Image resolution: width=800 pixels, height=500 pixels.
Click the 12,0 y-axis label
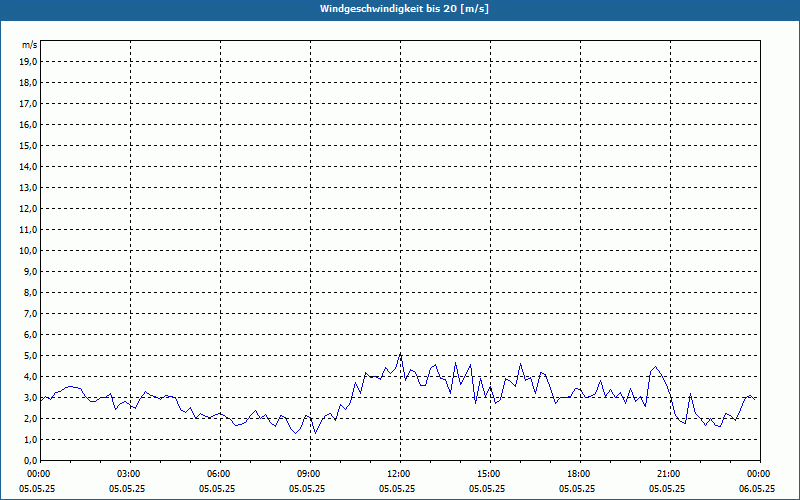pos(28,208)
